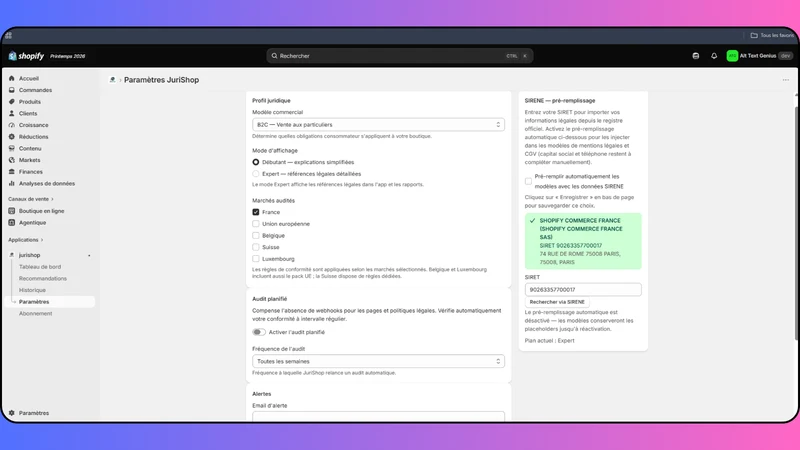Viewport: 800px width, 450px height.
Task: Click the Contenu icon
Action: point(12,148)
